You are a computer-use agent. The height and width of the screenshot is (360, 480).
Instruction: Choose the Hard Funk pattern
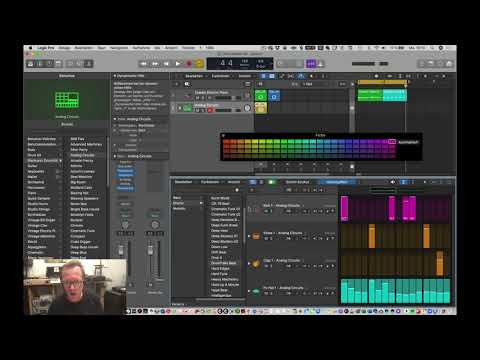click(x=219, y=274)
